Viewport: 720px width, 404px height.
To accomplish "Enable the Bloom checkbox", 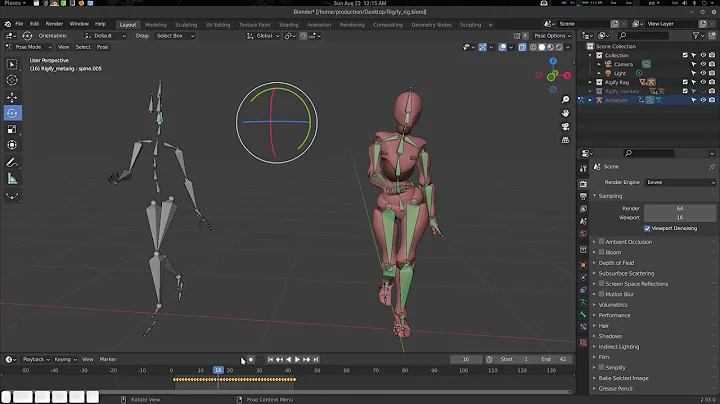I will [601, 252].
